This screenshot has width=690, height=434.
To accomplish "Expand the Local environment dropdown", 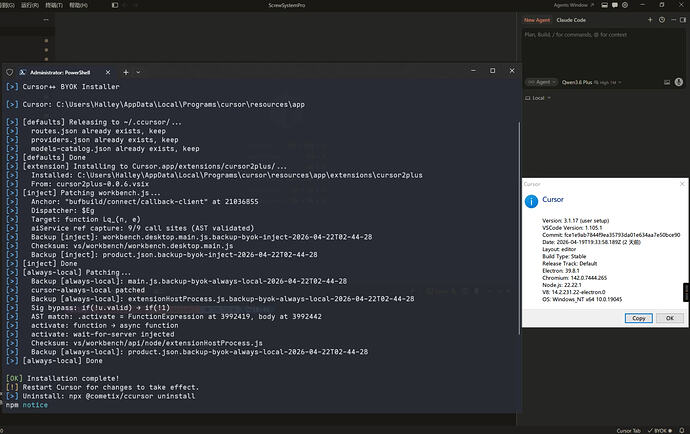I will click(x=538, y=98).
